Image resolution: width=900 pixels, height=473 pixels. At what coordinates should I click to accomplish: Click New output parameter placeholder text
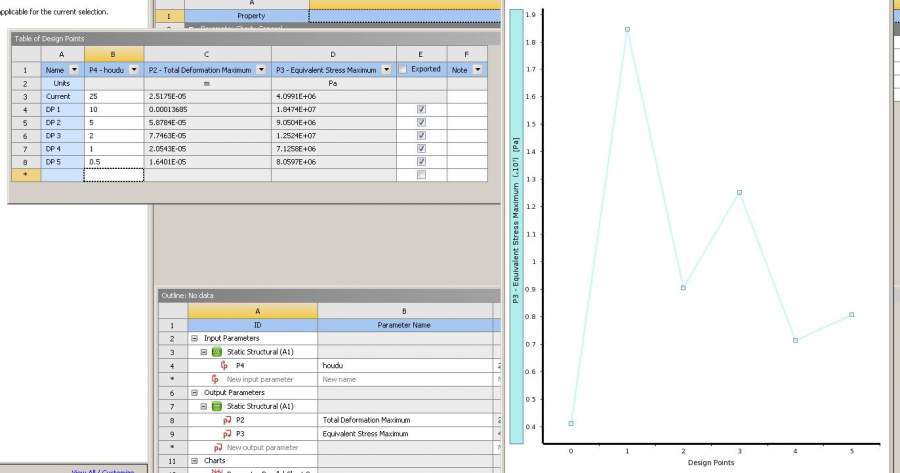pos(262,447)
